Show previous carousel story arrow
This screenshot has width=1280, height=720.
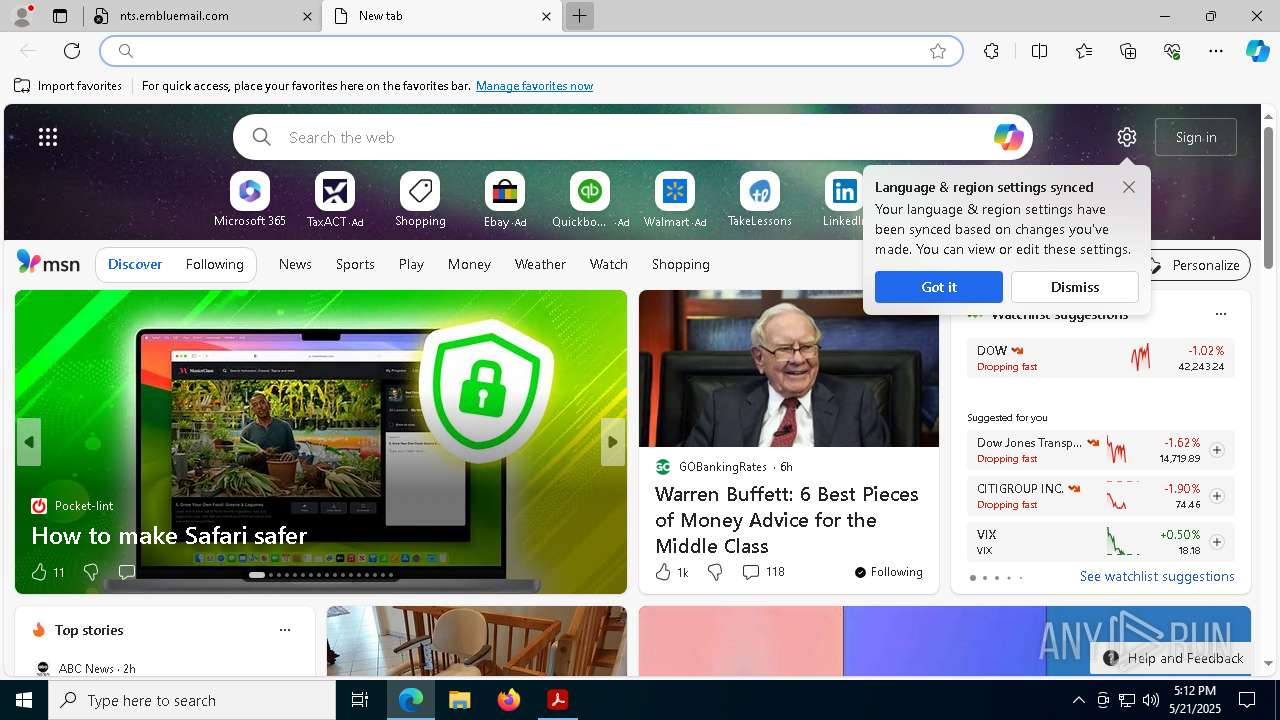[29, 442]
